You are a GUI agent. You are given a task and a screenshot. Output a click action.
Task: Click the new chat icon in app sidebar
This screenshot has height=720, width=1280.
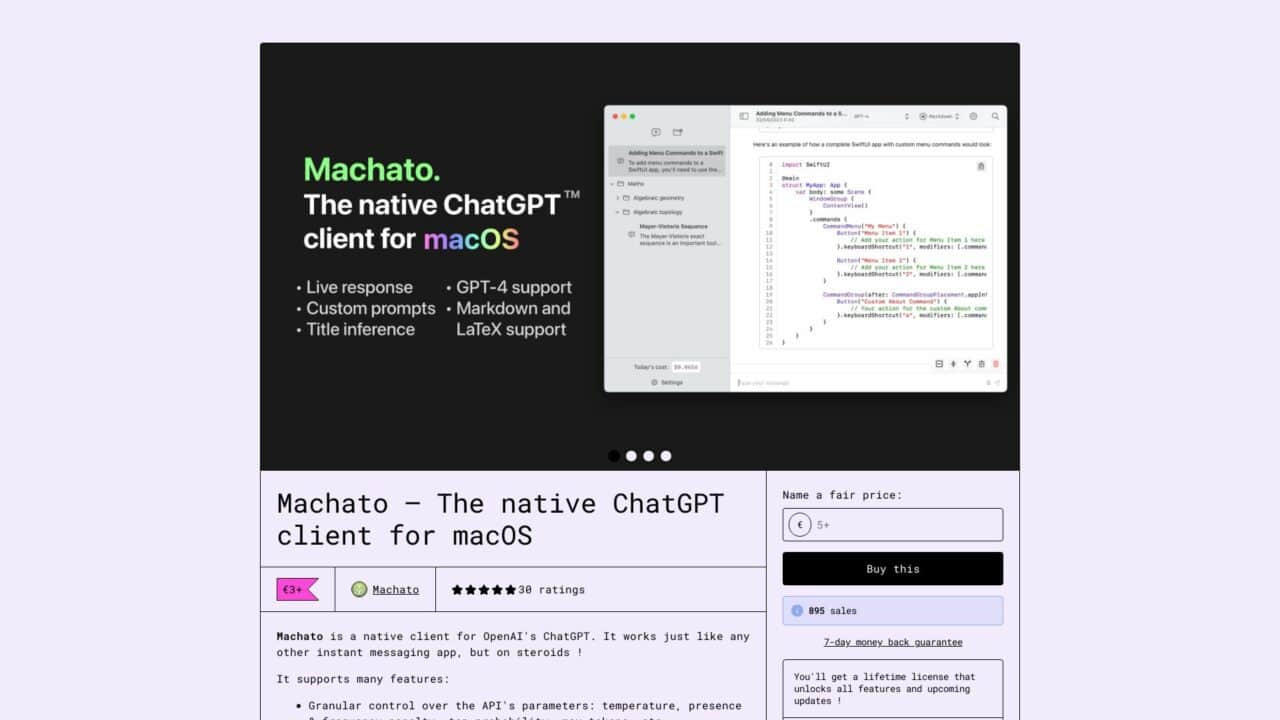tap(656, 132)
